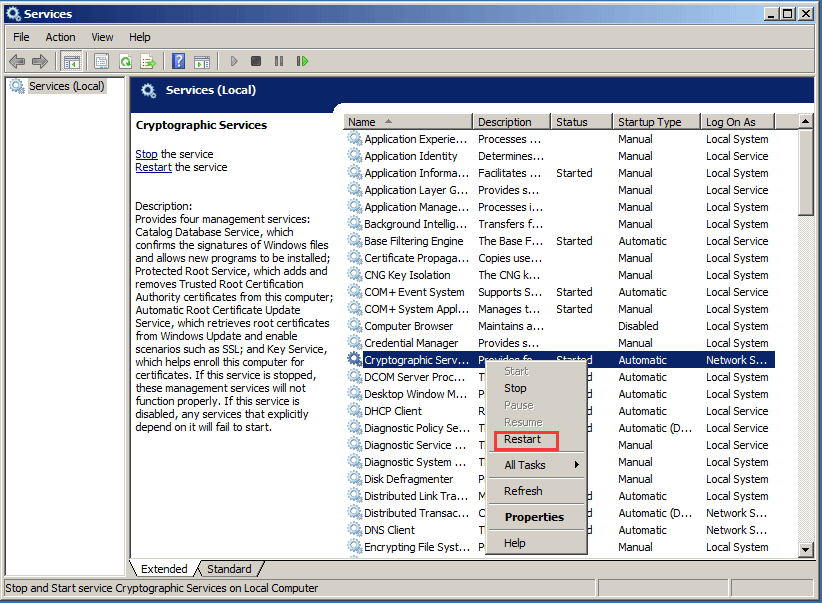
Task: Expand All Tasks submenu arrow
Action: tap(577, 465)
